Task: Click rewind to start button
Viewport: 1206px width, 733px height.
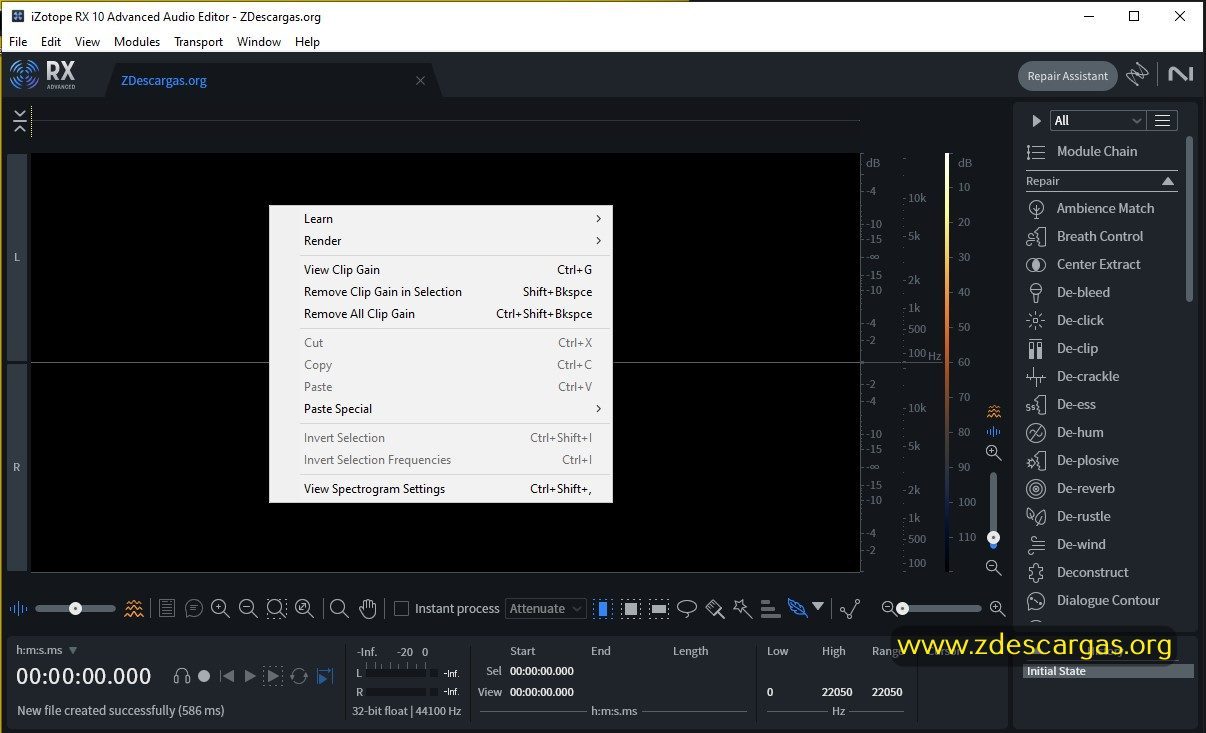Action: click(227, 676)
